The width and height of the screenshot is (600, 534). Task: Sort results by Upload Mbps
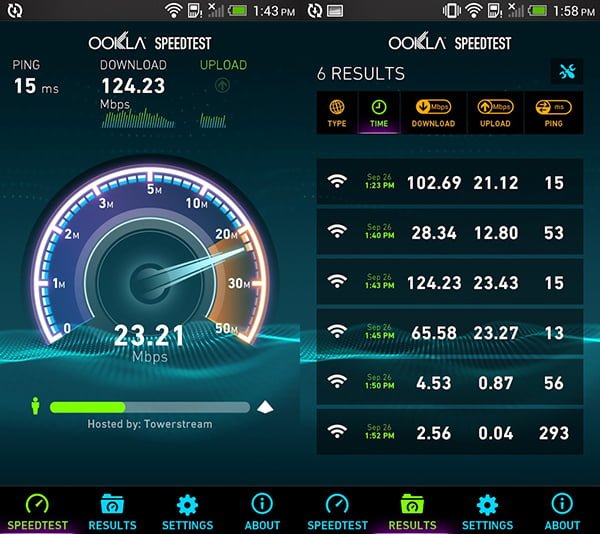495,113
